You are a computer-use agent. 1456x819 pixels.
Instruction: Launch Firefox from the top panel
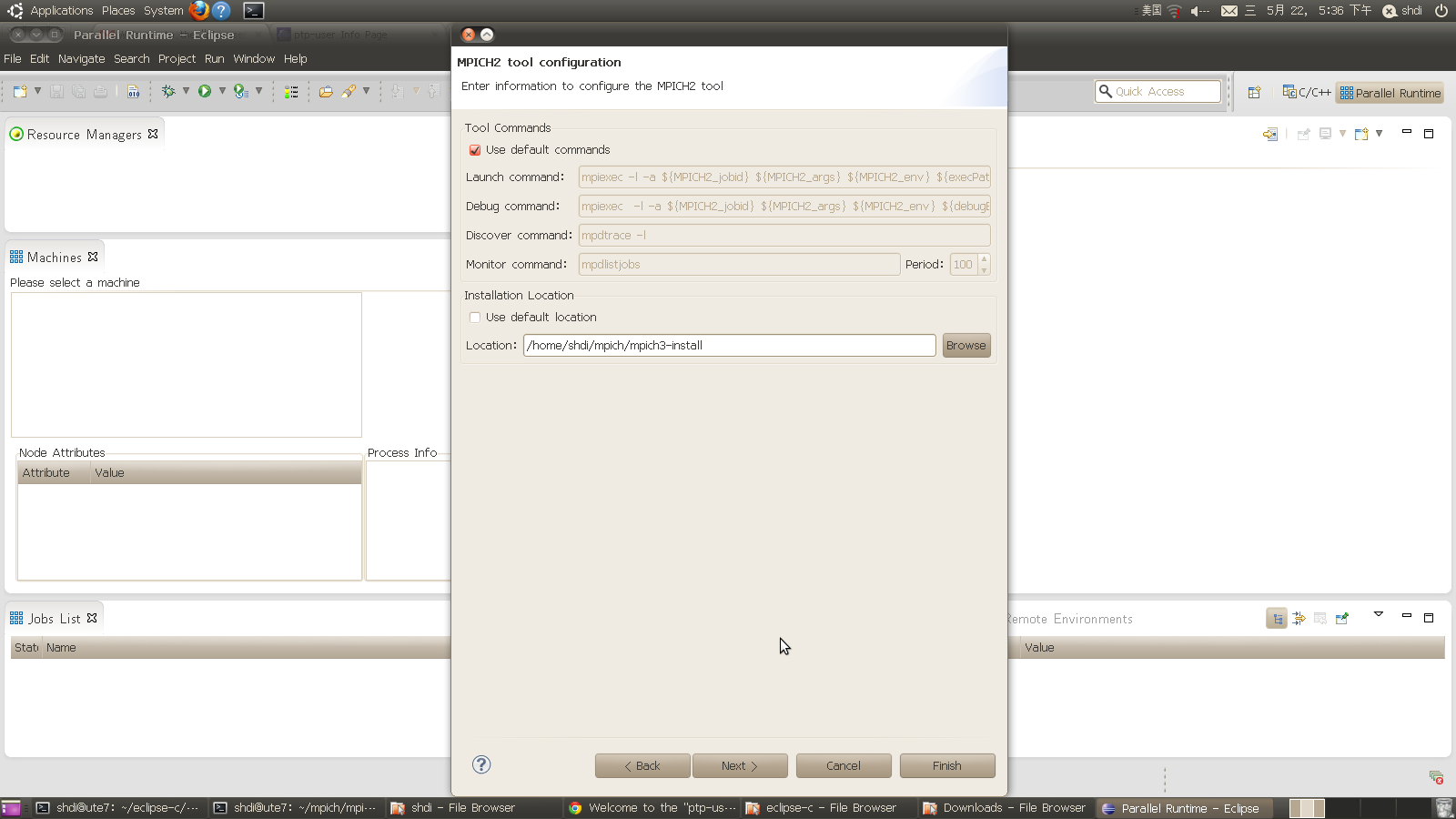coord(199,11)
